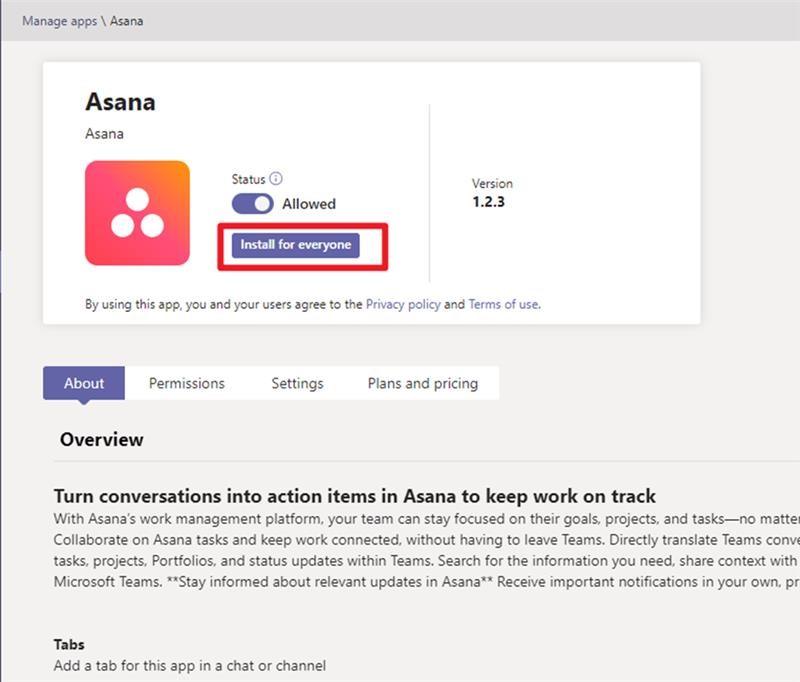Open the Privacy policy link
The image size is (800, 682).
pyautogui.click(x=403, y=304)
